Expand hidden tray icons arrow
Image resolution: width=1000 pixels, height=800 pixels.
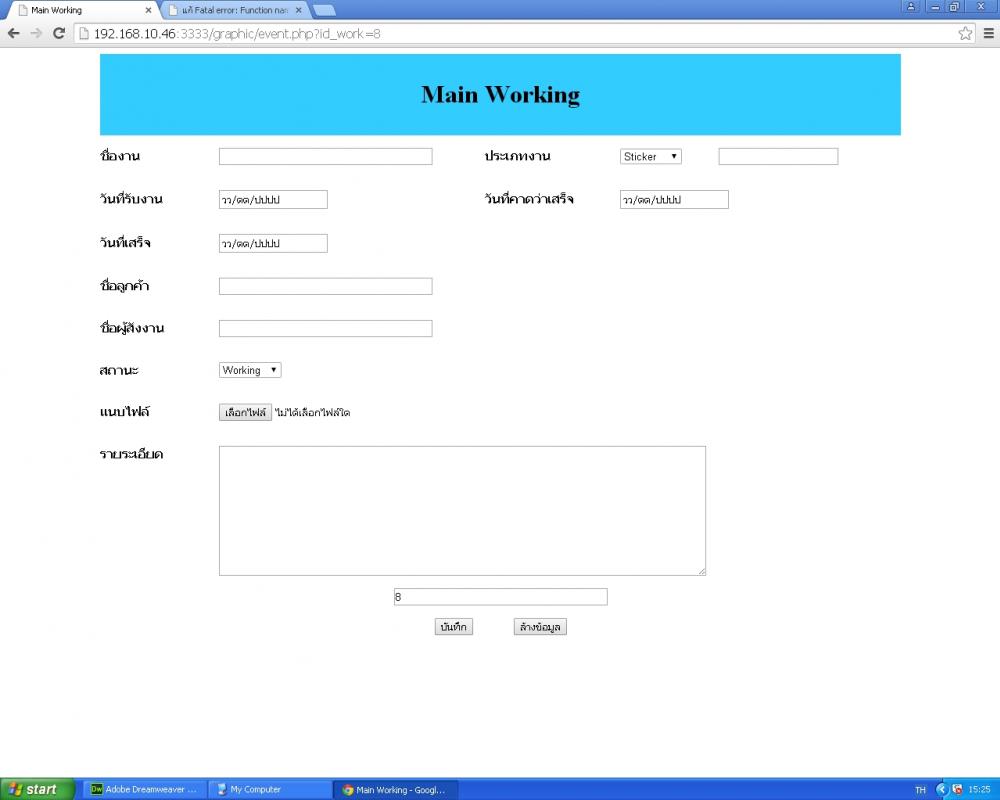tap(941, 789)
